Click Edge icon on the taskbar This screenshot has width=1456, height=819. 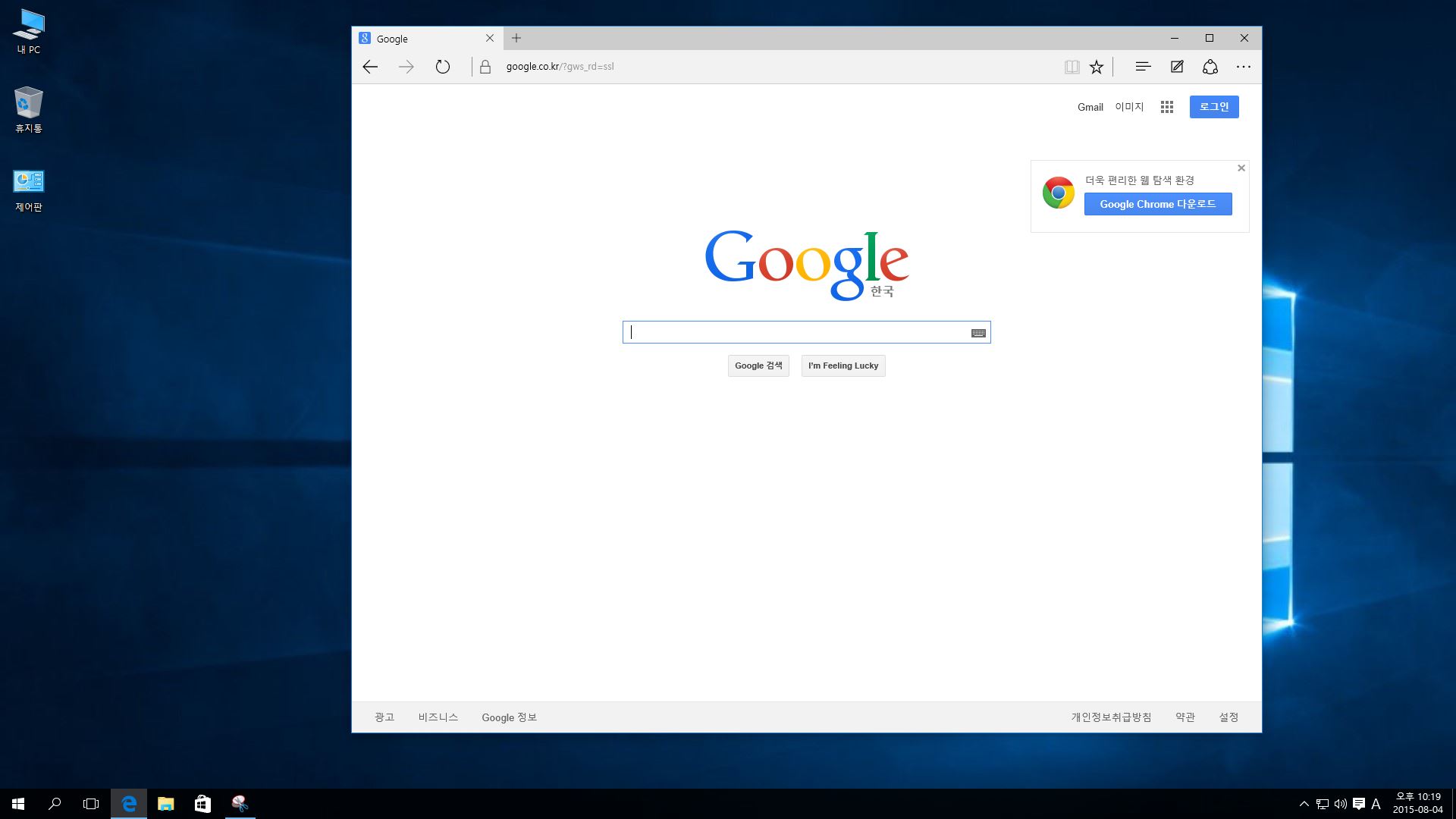click(129, 804)
